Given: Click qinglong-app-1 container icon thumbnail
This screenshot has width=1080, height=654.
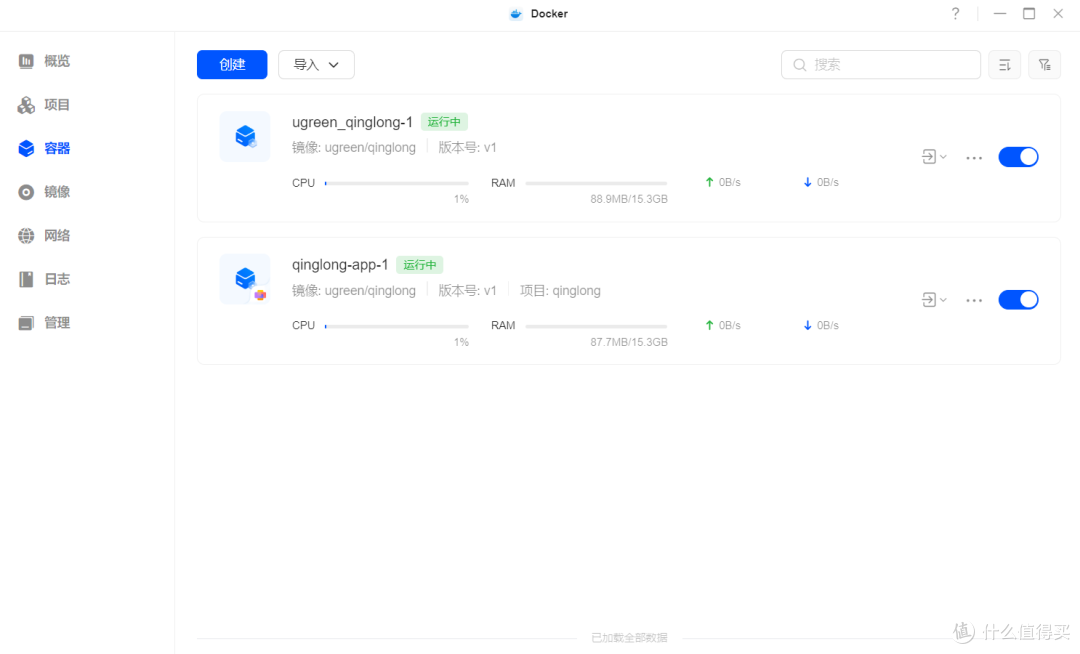Looking at the screenshot, I should 245,279.
